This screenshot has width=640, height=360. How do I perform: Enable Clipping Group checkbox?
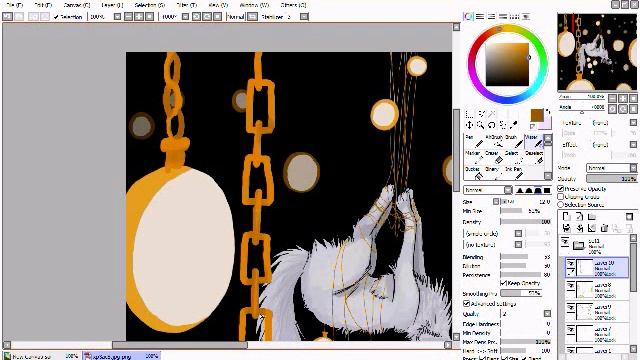point(560,197)
